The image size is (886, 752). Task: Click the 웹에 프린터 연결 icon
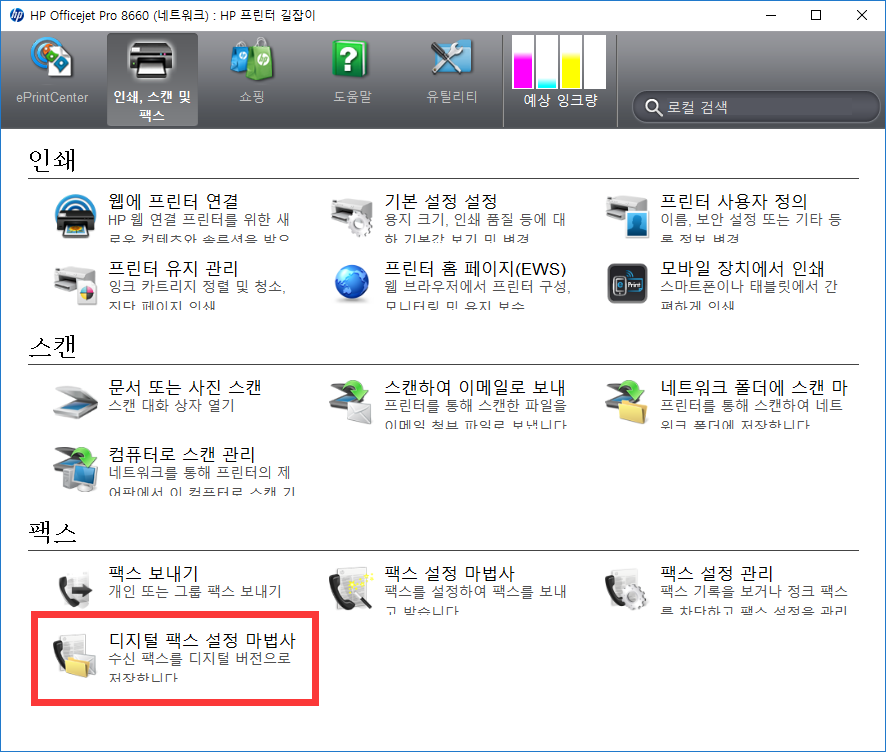[75, 216]
